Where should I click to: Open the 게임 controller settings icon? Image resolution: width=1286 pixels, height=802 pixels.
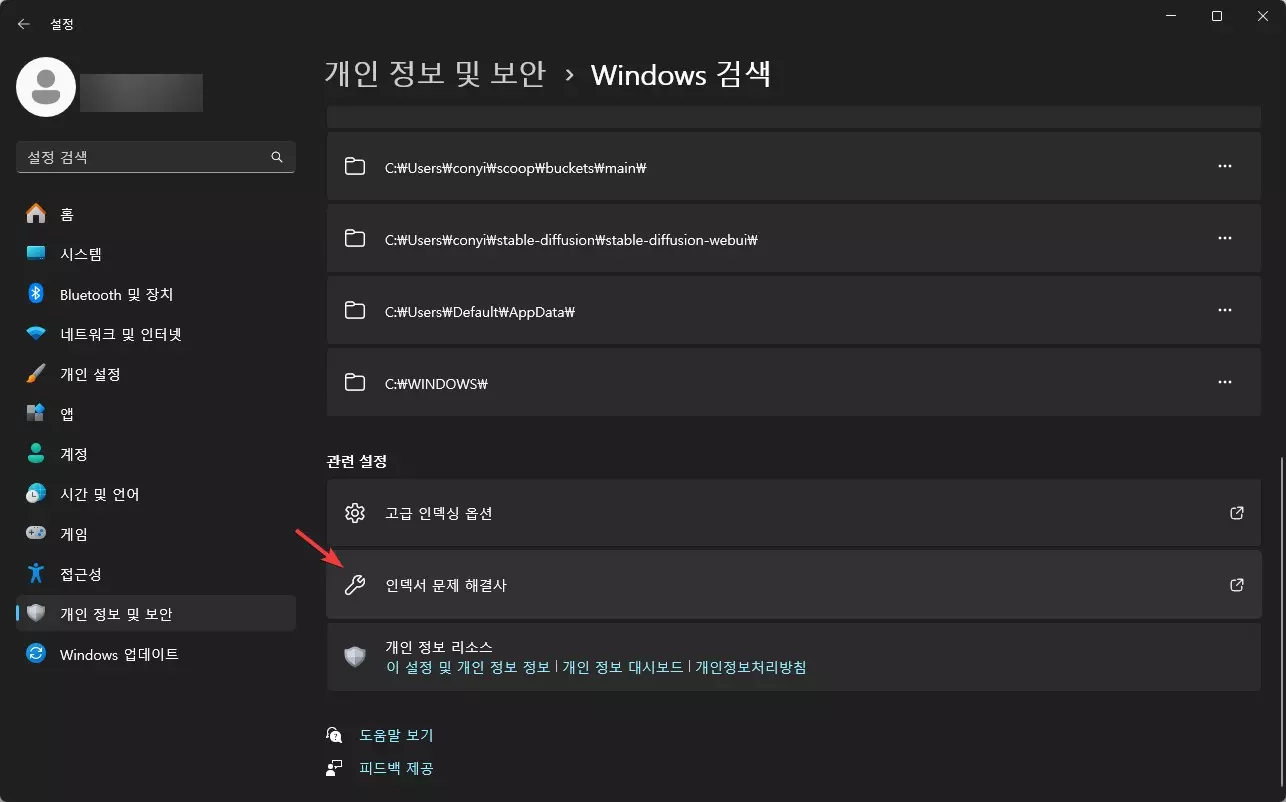tap(38, 534)
